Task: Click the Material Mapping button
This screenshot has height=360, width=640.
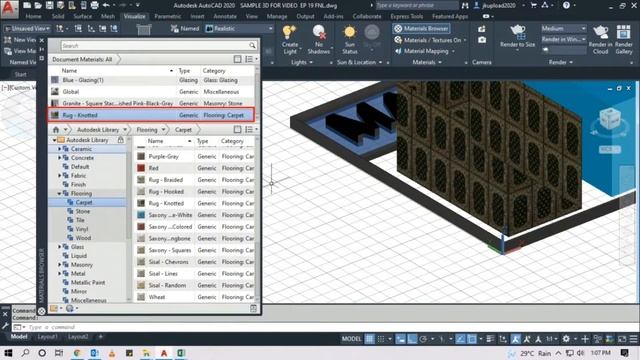Action: click(424, 51)
